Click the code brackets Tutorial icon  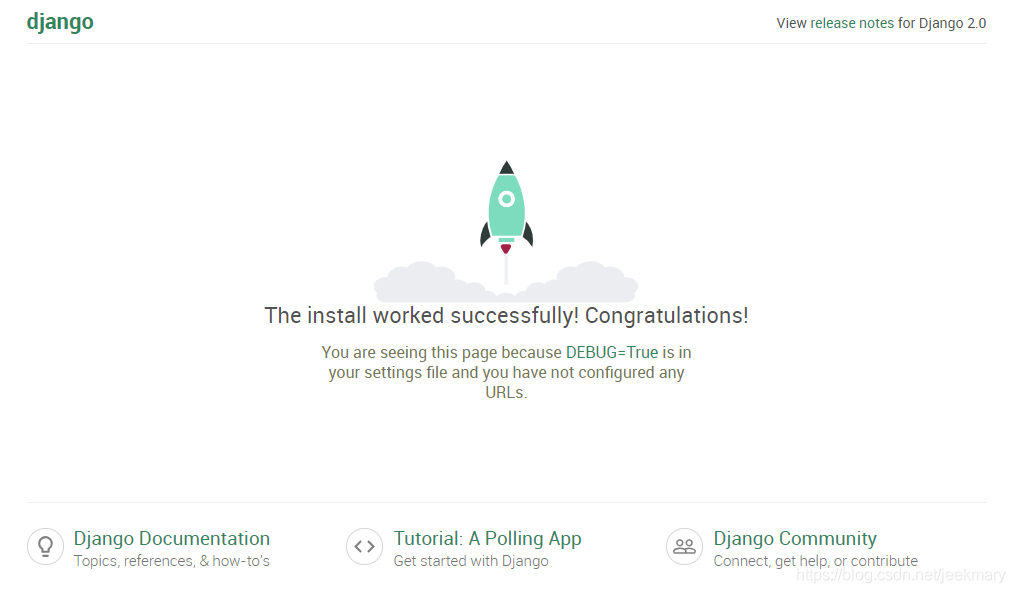[x=364, y=546]
